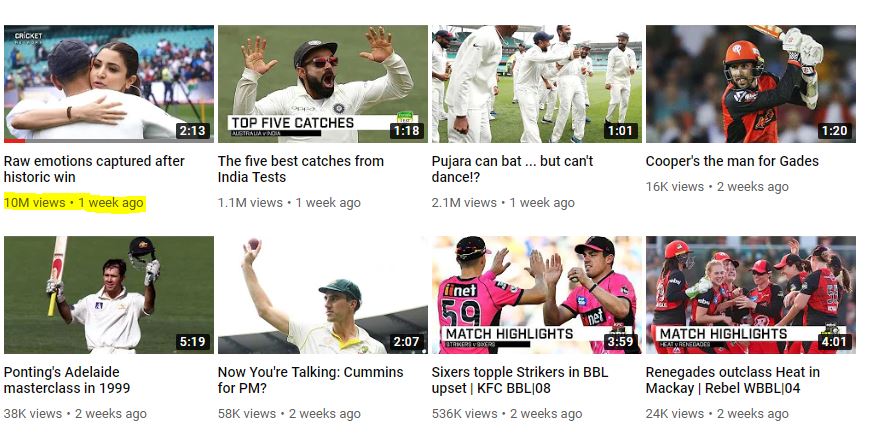Open Ponting's Adelaide masterclass thumbnail
Image resolution: width=885 pixels, height=443 pixels.
109,295
